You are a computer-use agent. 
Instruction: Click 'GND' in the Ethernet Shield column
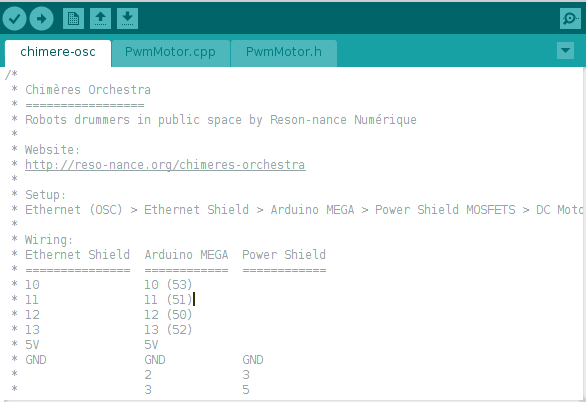[x=36, y=359]
